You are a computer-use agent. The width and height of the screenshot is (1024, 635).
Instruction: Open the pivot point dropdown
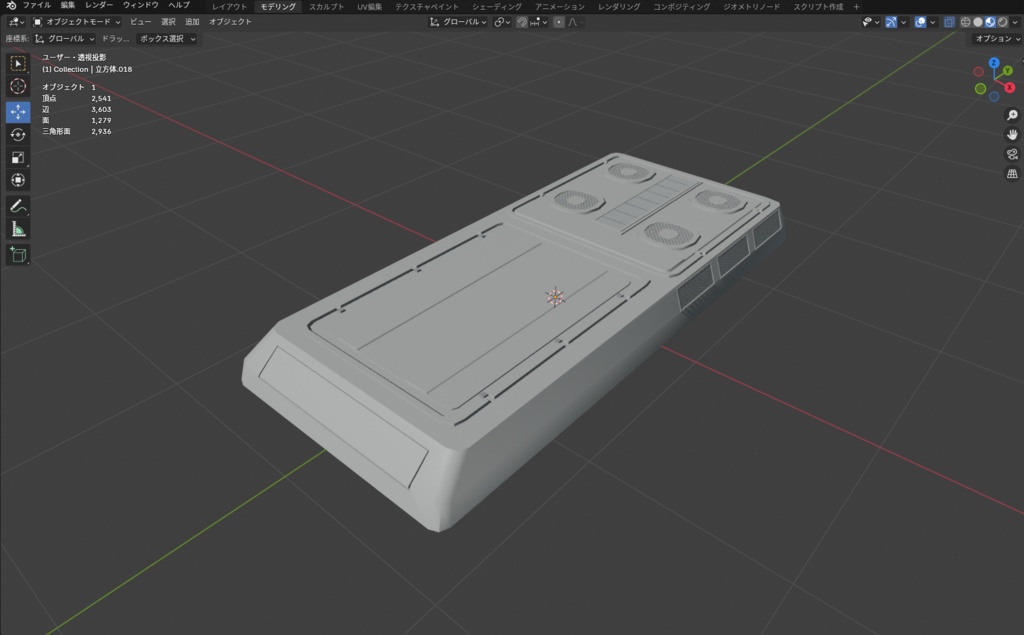[502, 22]
